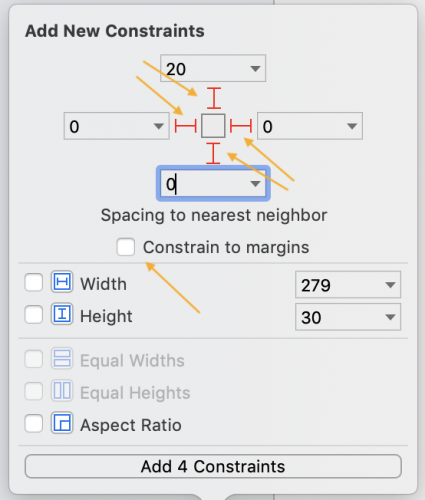Image resolution: width=425 pixels, height=500 pixels.
Task: Open the left spacing value dropdown arrow
Action: pyautogui.click(x=158, y=126)
